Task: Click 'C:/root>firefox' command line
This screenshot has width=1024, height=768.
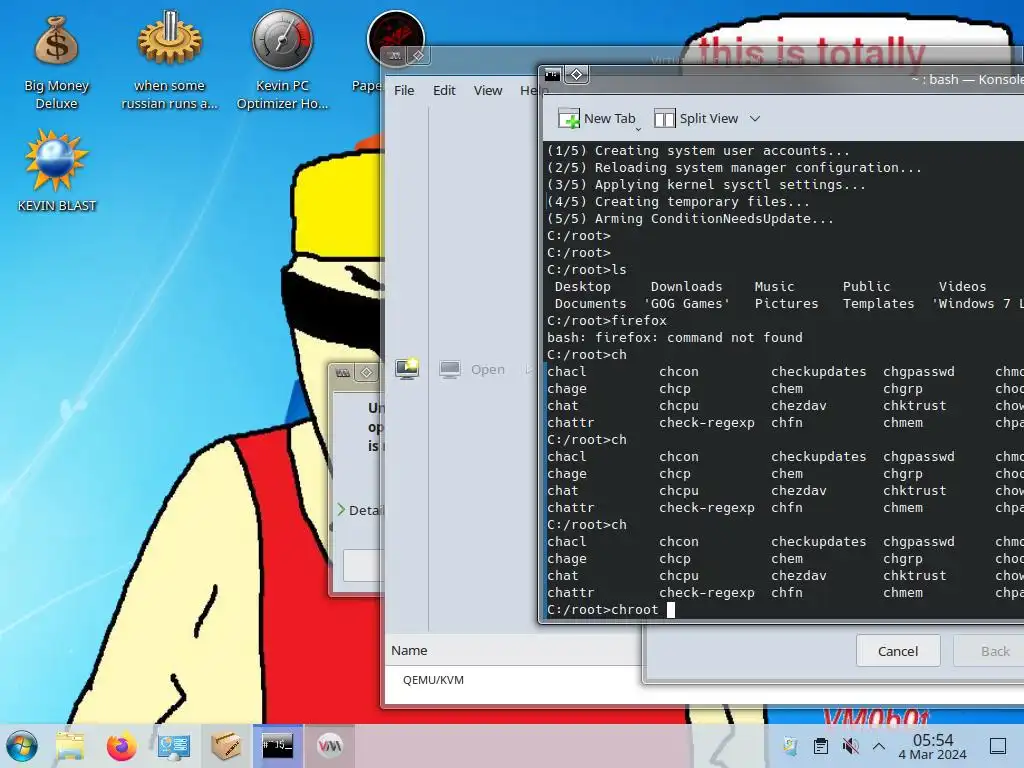Action: [x=607, y=321]
